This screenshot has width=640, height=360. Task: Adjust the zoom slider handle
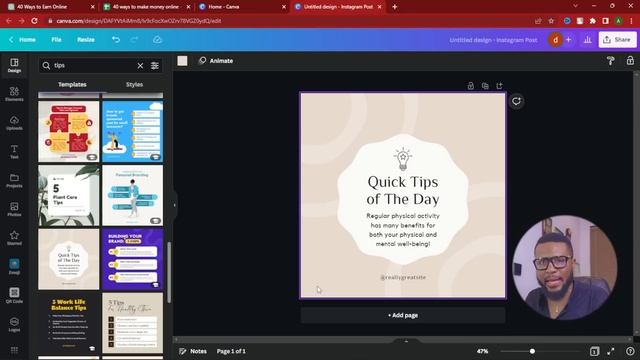[532, 351]
